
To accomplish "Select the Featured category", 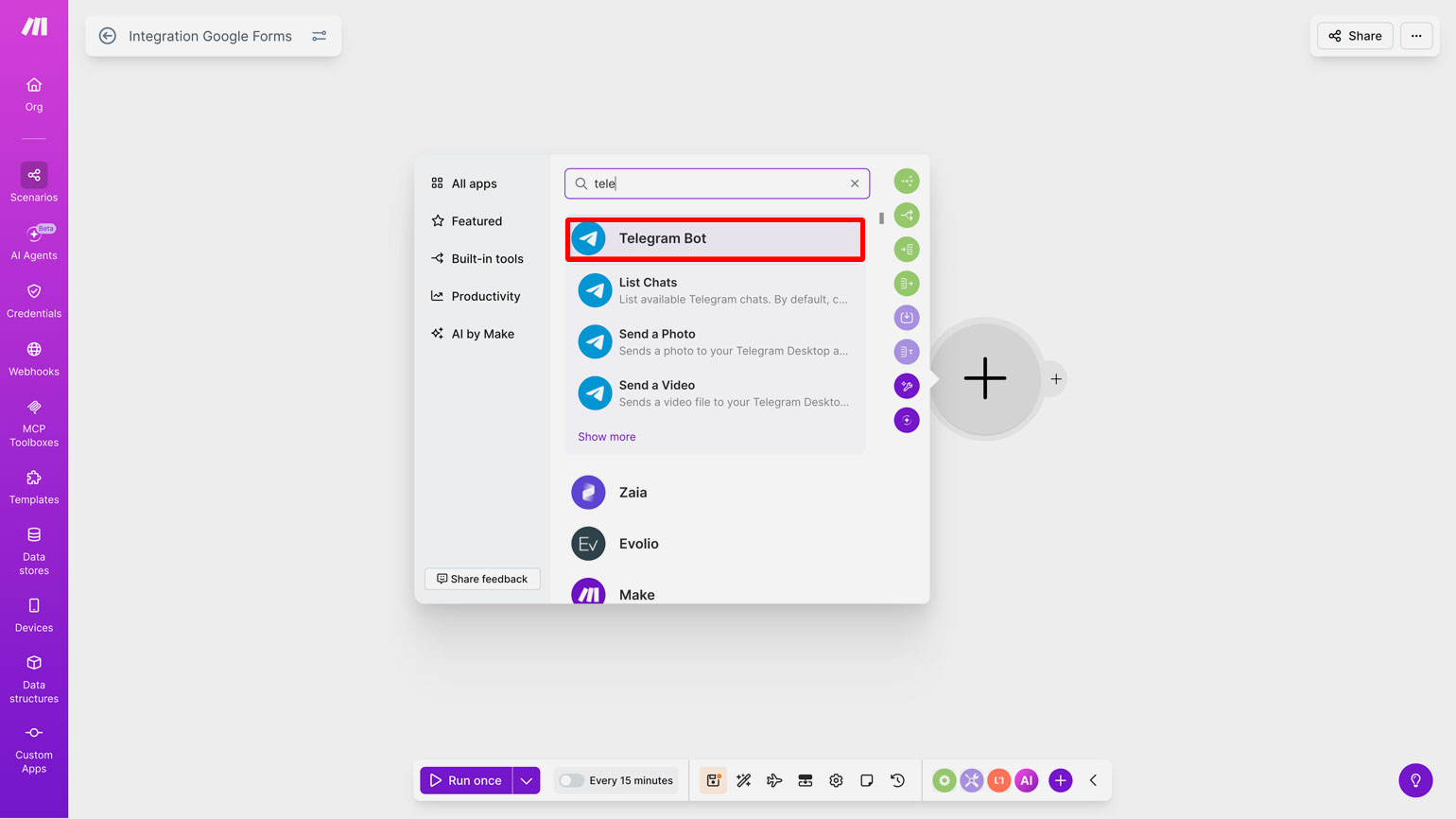I will [477, 221].
